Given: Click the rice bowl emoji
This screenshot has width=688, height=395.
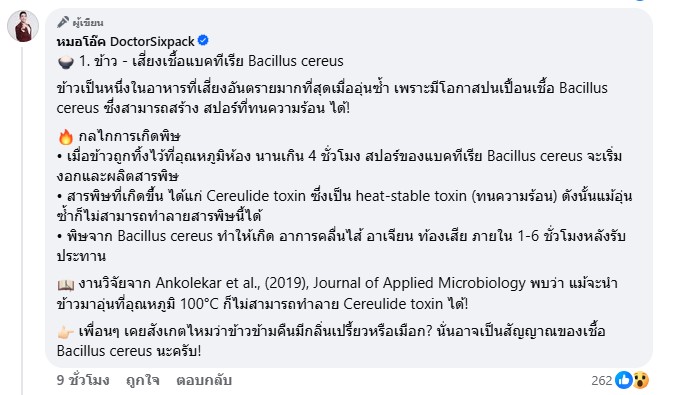Looking at the screenshot, I should 66,62.
